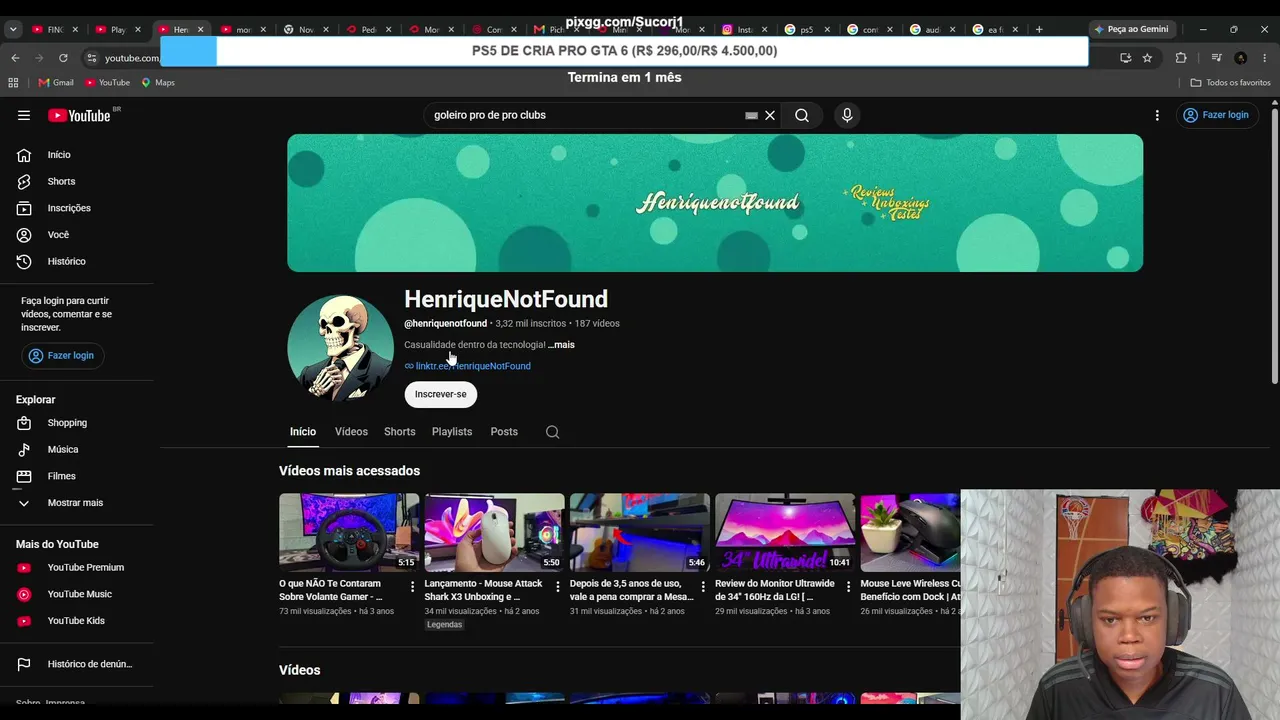Open title 'Depois de 3,5 anos de uso'
This screenshot has height=720, width=1280.
(x=632, y=590)
